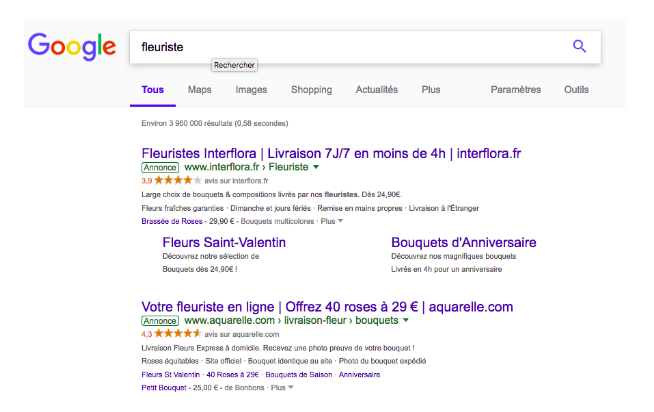
Task: Click the Google logo
Action: point(72,46)
